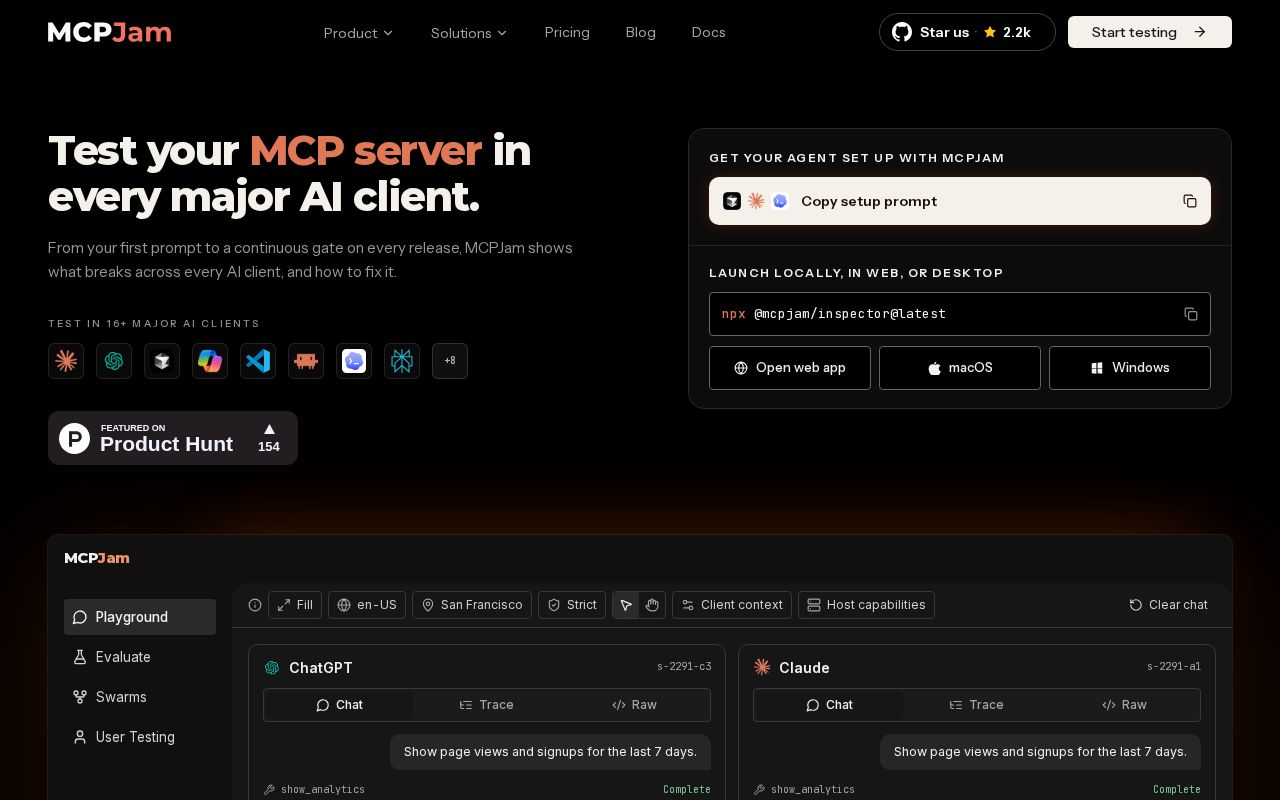This screenshot has width=1280, height=800.
Task: Switch to Raw tab in Claude panel
Action: (1125, 705)
